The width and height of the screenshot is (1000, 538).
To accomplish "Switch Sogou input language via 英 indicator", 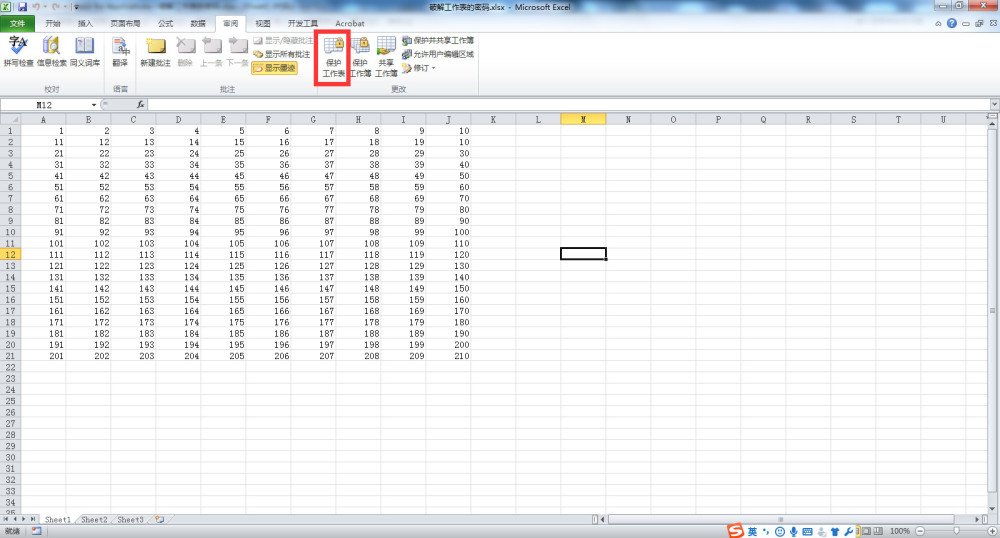I will (753, 532).
